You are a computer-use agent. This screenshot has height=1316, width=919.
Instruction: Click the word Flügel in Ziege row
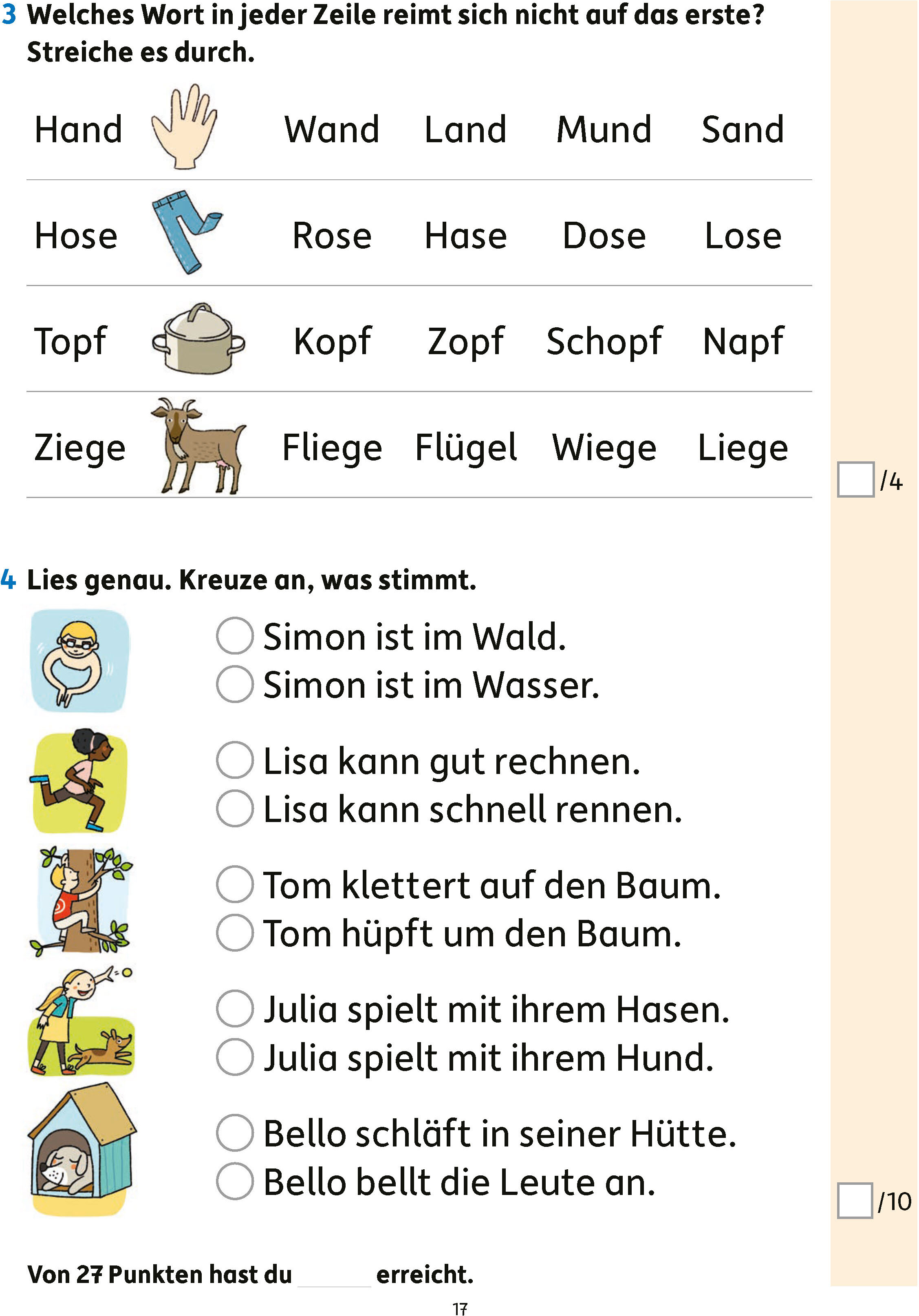pos(465,447)
